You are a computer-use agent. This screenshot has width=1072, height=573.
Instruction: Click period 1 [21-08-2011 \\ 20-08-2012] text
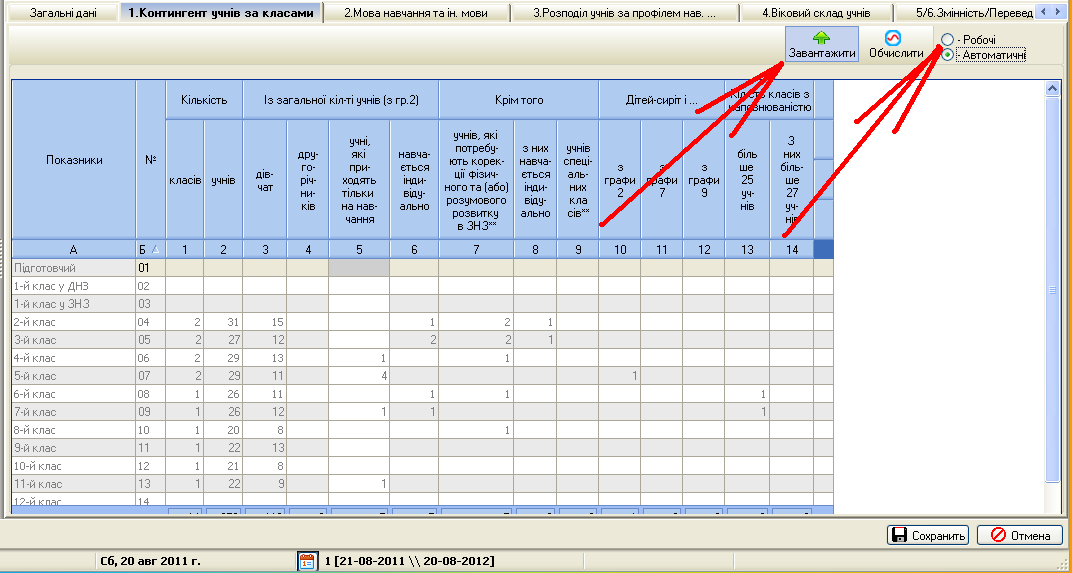point(409,561)
